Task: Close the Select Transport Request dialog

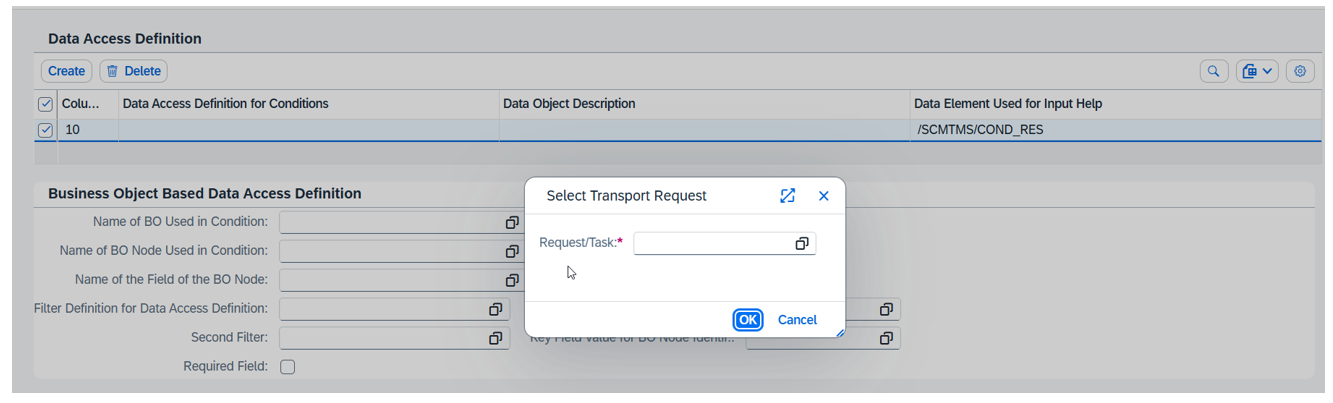Action: coord(823,196)
